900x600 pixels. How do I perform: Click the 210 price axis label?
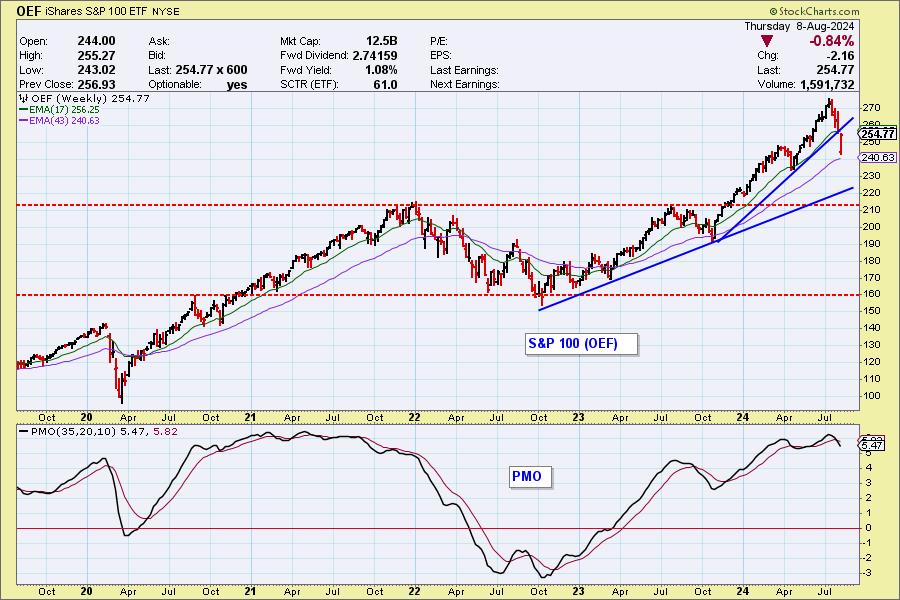tap(871, 210)
